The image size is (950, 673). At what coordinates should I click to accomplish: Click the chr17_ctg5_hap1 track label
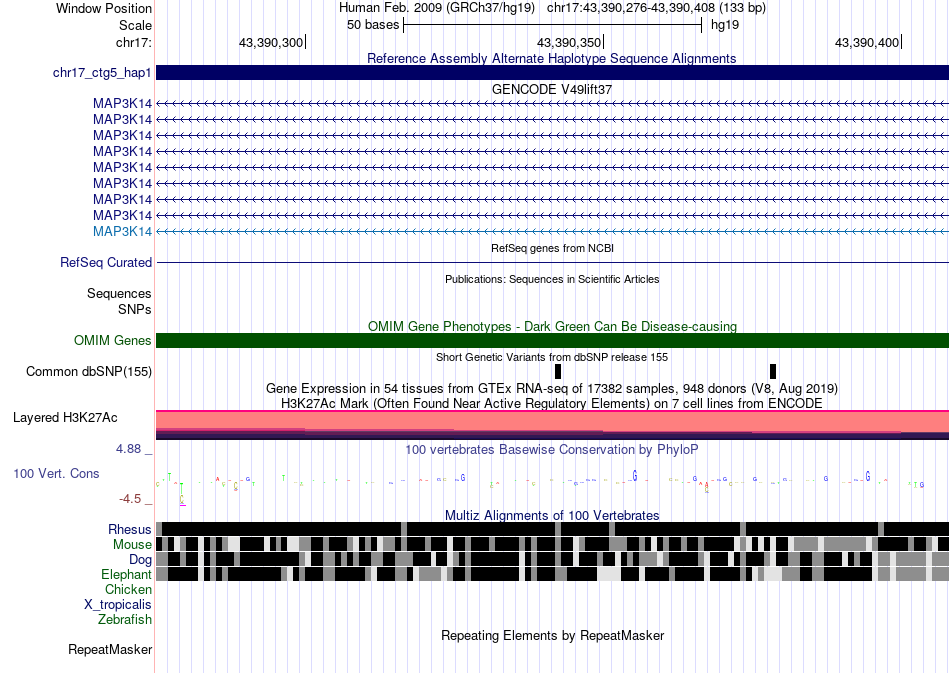click(x=102, y=73)
